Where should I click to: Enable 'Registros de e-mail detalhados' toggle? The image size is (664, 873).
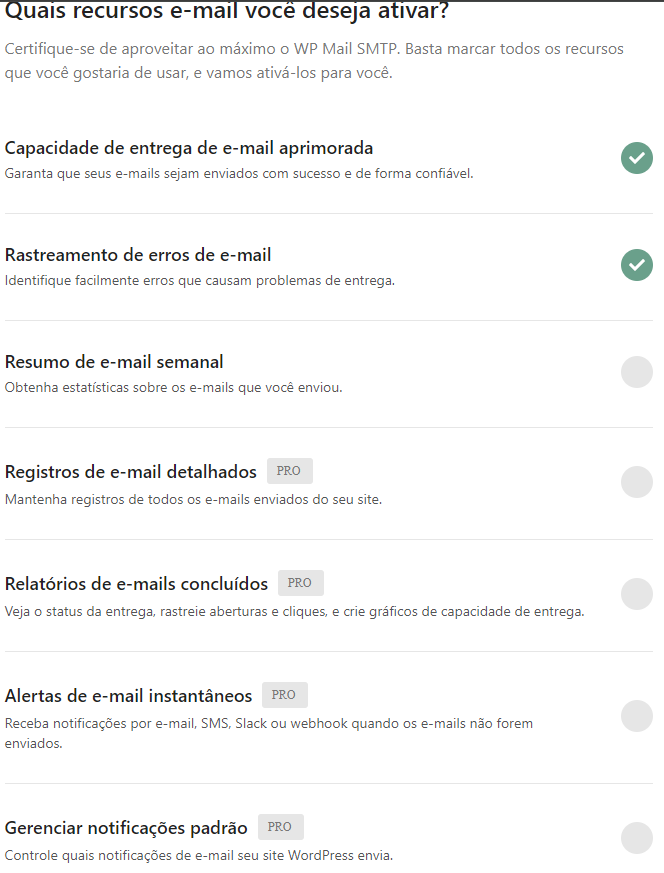[636, 482]
